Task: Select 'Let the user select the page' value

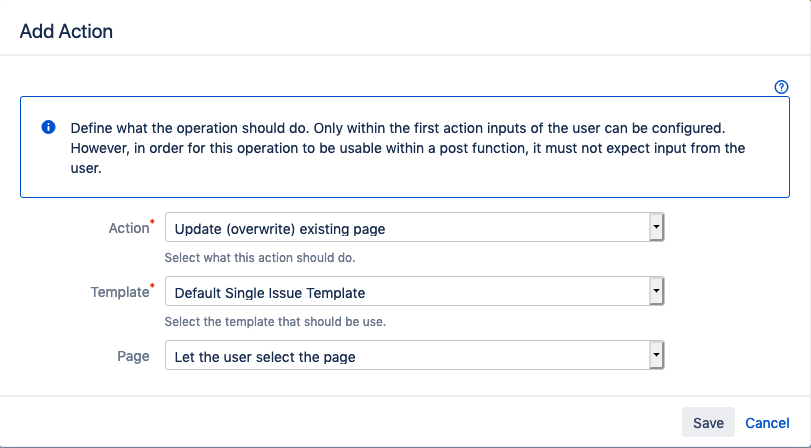Action: coord(265,356)
